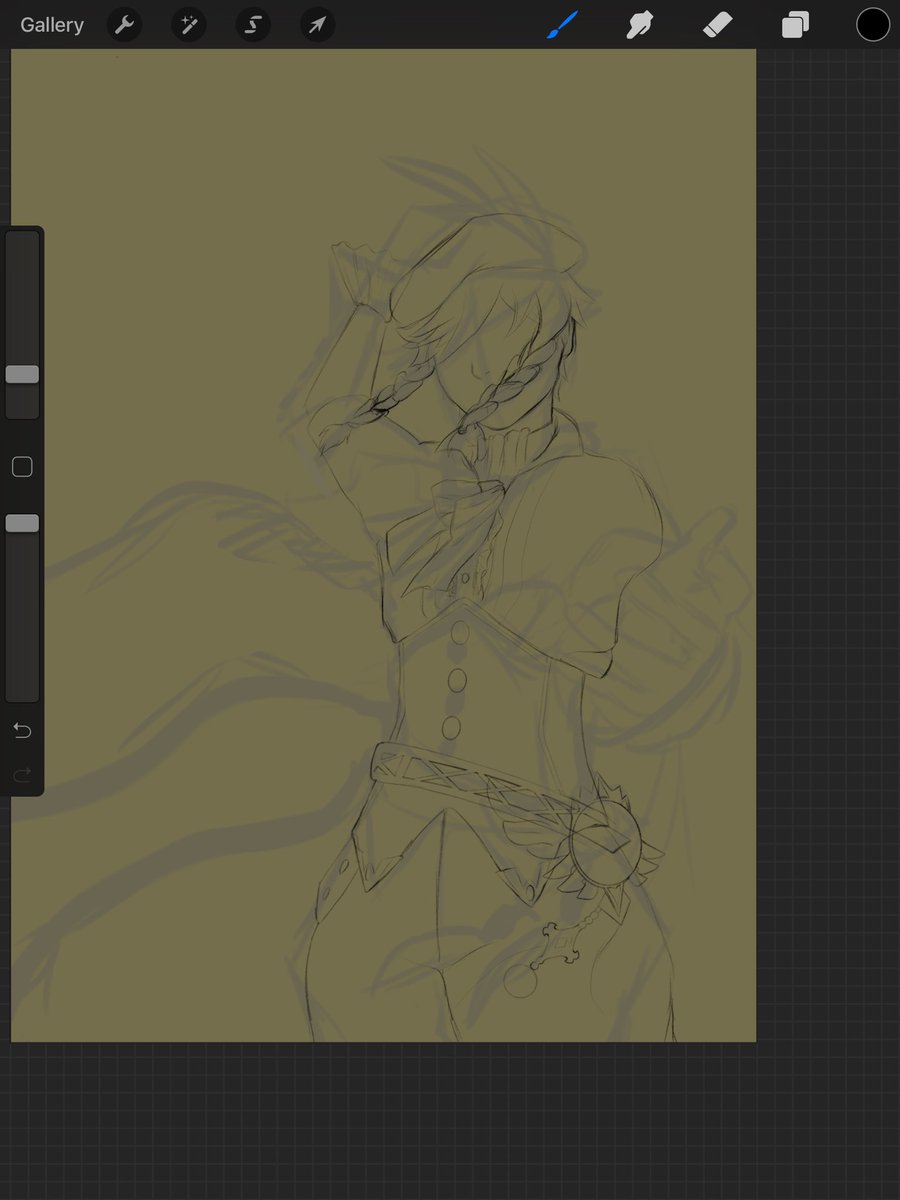Screen dimensions: 900x1200
Task: Redo the stroke with sidebar arrow
Action: [x=22, y=774]
